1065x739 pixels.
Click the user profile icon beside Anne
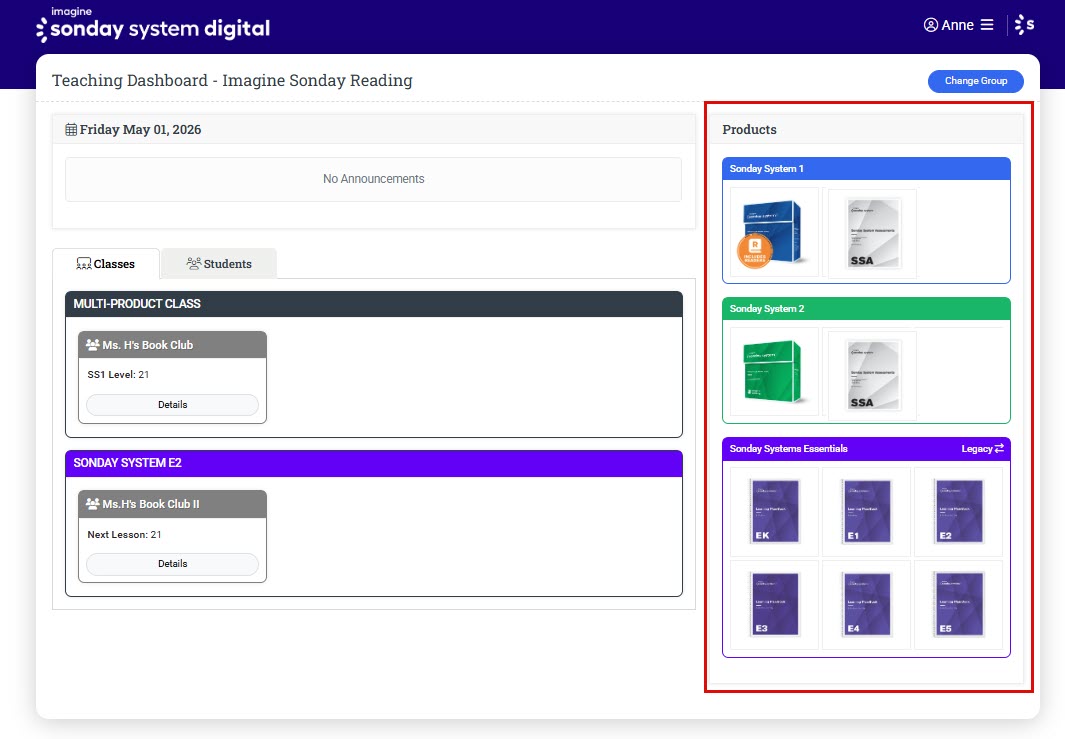931,25
